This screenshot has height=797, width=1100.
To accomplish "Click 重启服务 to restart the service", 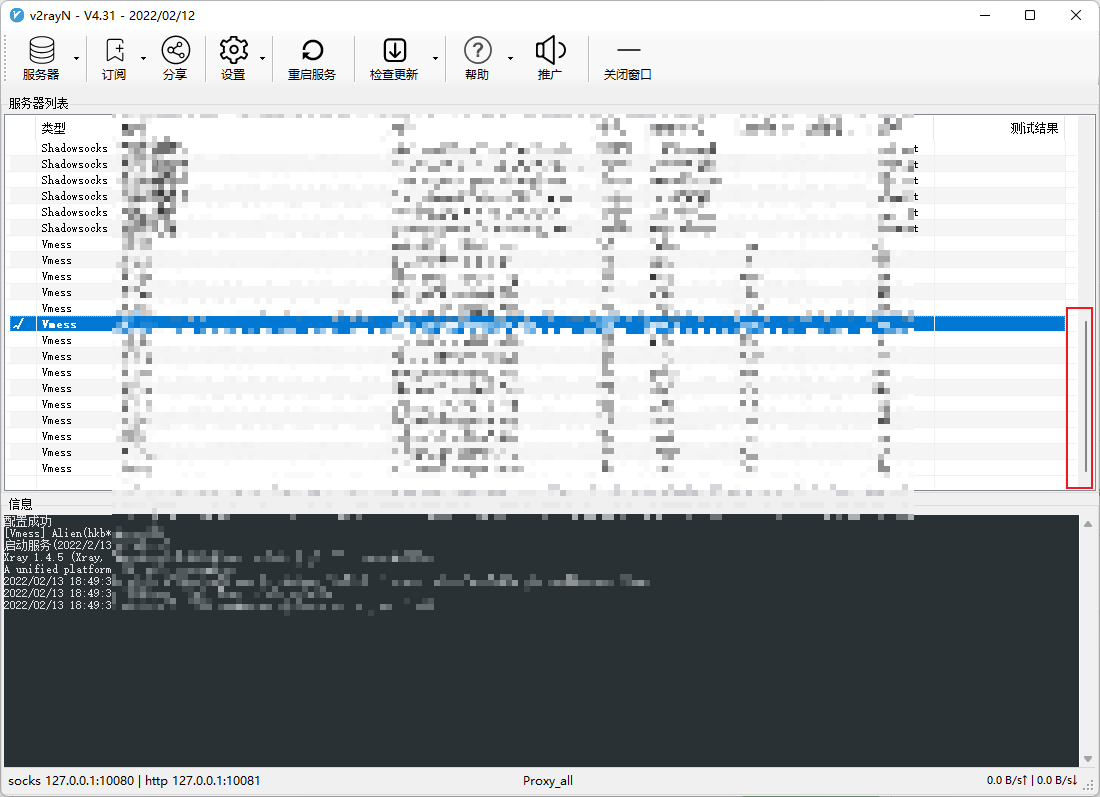I will point(312,59).
